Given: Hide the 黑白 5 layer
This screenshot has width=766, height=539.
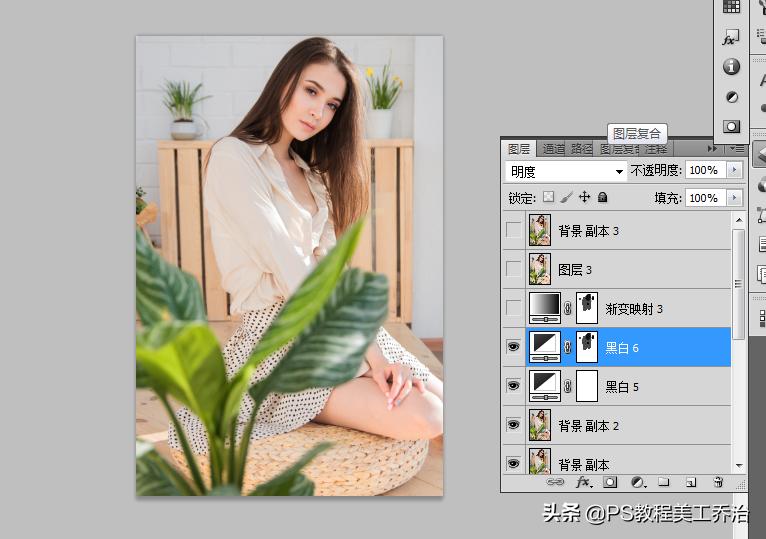Looking at the screenshot, I should (x=513, y=386).
